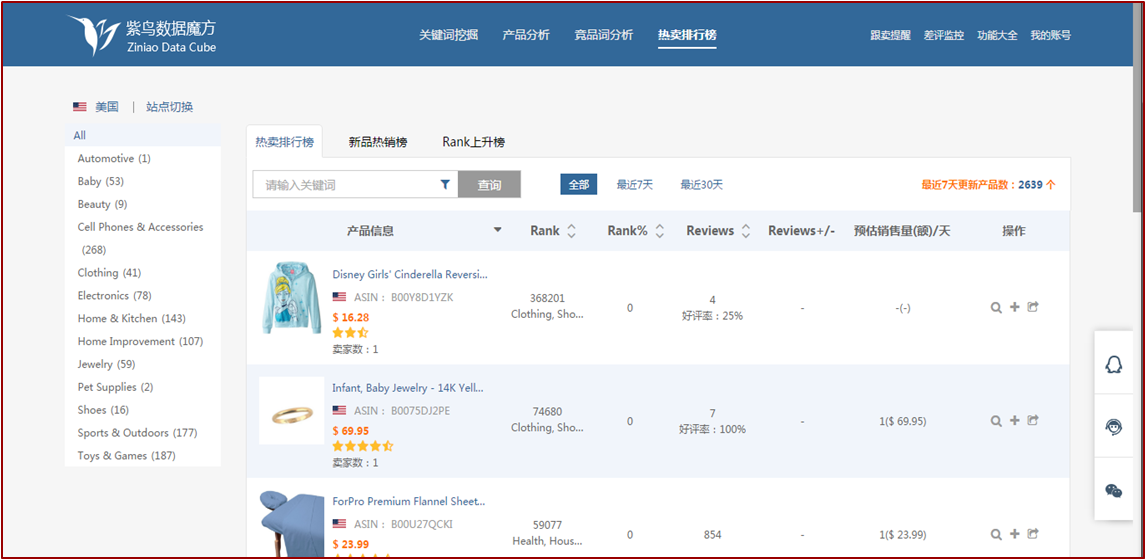Screen dimensions: 1146x560
Task: Open the 关键词挖掘 navigation menu
Action: point(448,35)
